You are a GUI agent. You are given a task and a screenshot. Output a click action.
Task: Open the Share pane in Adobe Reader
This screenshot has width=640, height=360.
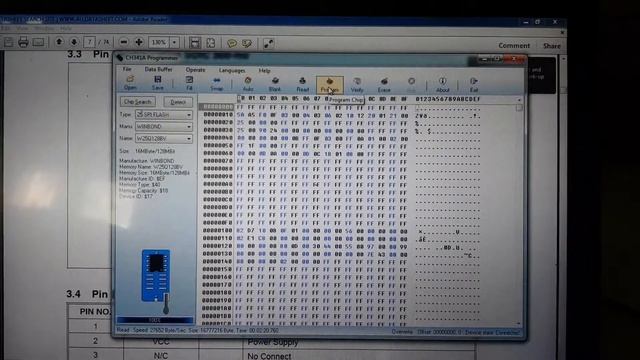(x=551, y=46)
